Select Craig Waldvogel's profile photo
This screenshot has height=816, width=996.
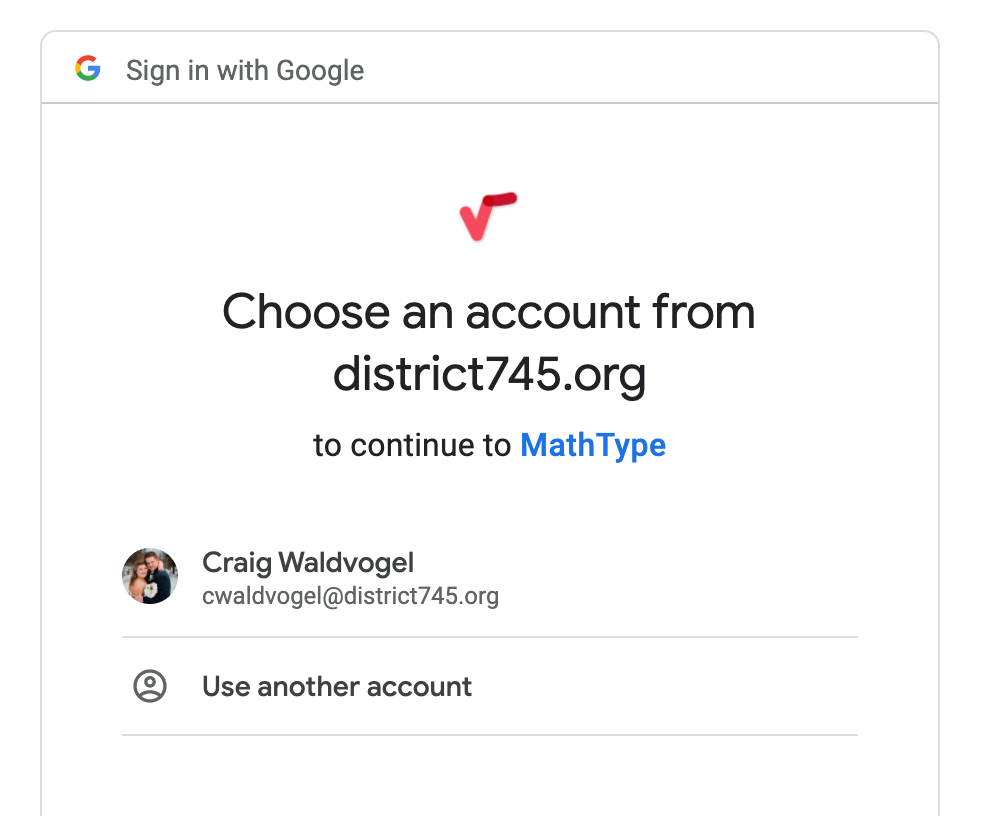point(150,576)
